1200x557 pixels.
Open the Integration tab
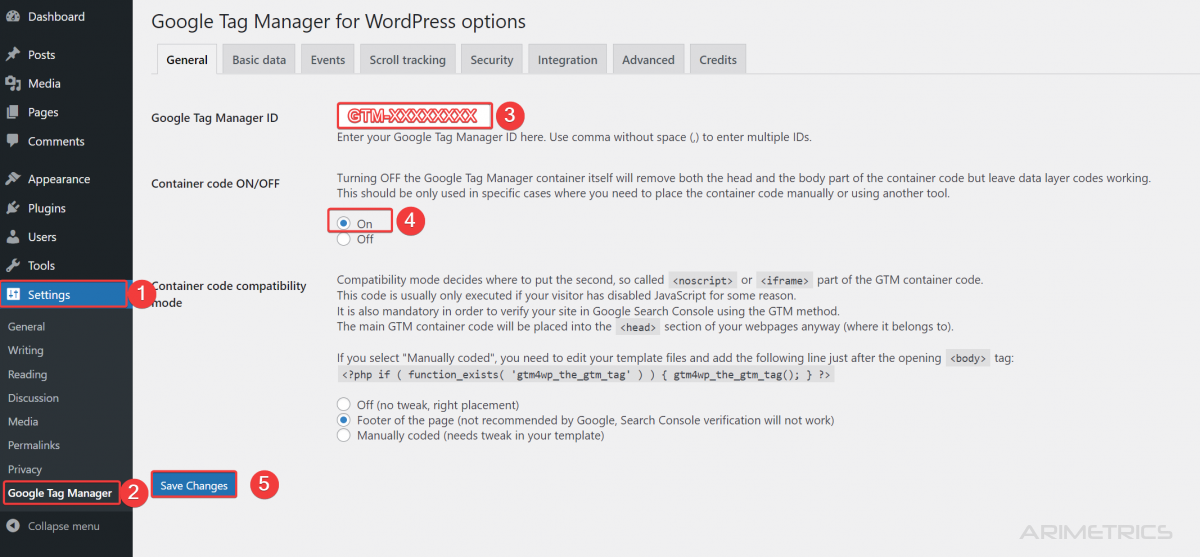pos(567,60)
